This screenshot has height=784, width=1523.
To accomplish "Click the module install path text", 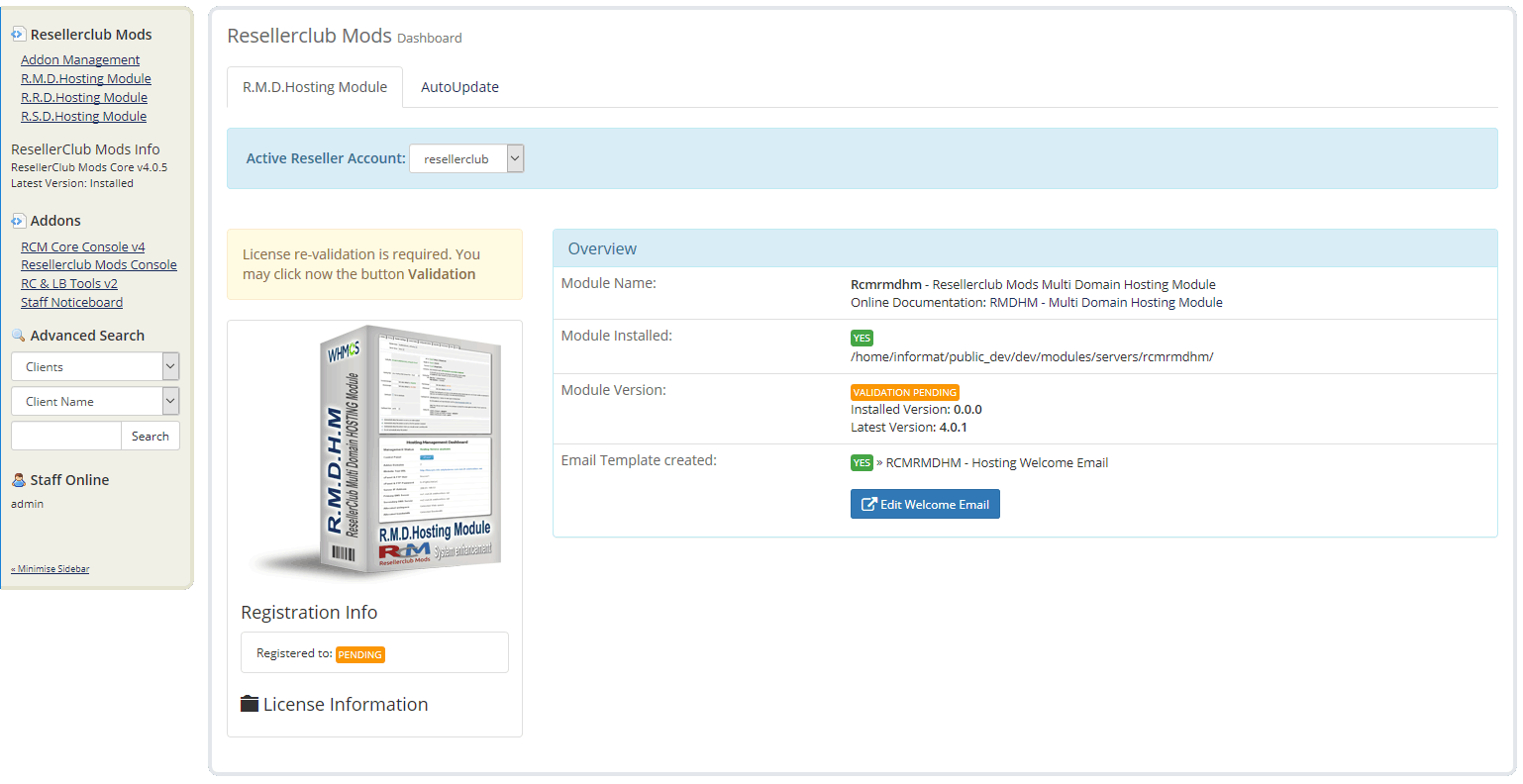I will click(x=1032, y=356).
